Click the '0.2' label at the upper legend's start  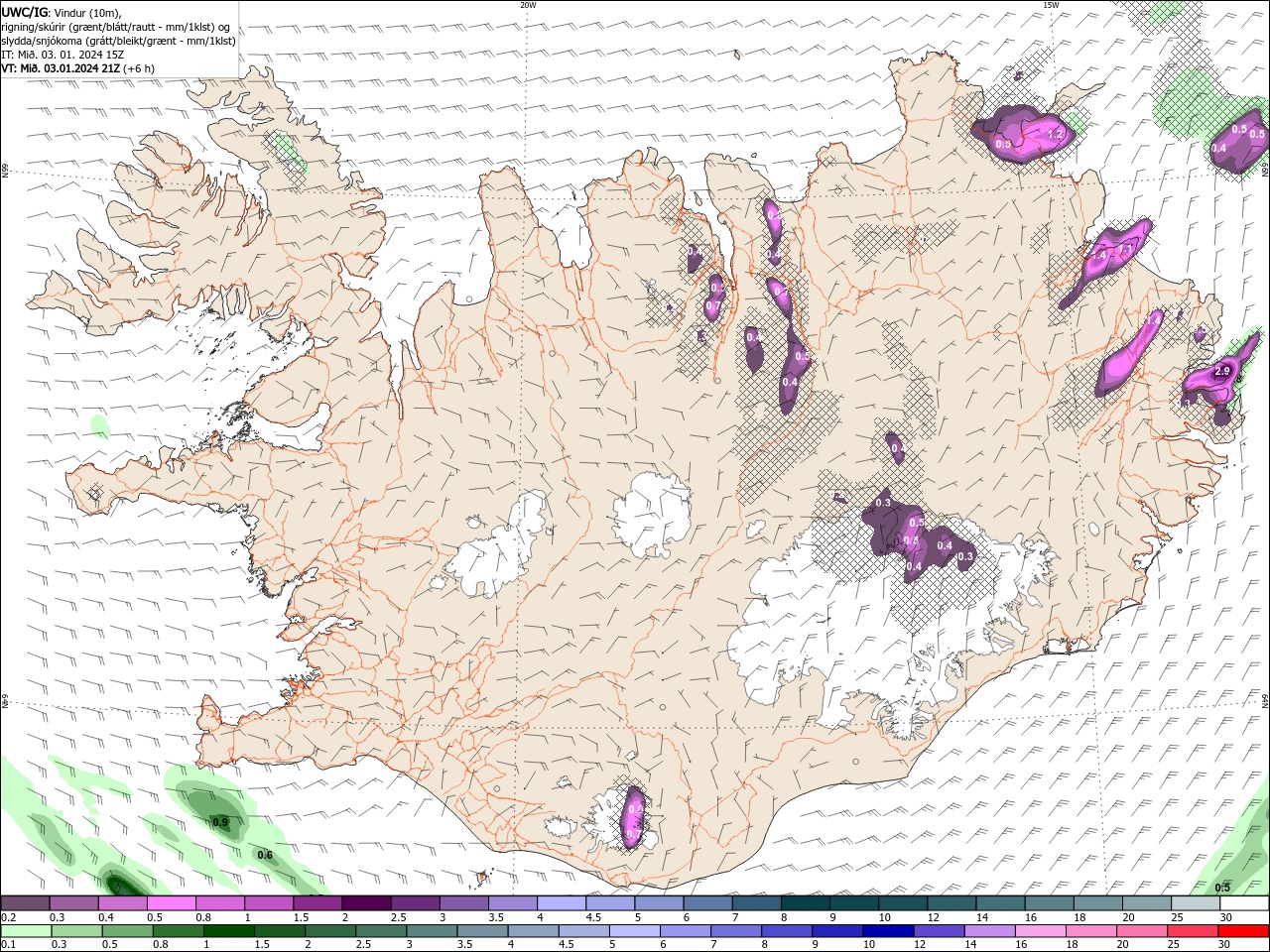click(8, 917)
